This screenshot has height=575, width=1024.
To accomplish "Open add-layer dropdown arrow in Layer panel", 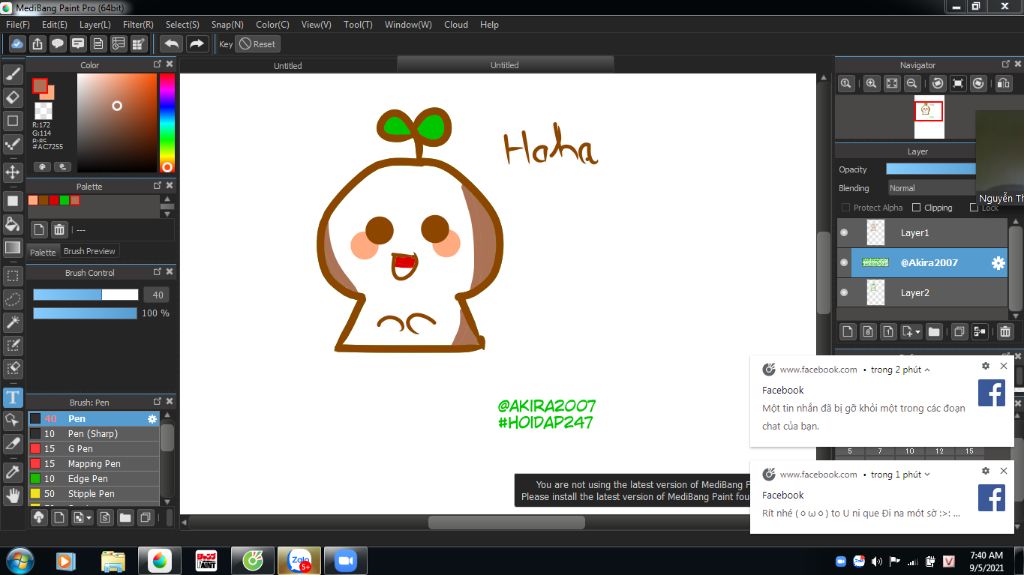I will 918,332.
